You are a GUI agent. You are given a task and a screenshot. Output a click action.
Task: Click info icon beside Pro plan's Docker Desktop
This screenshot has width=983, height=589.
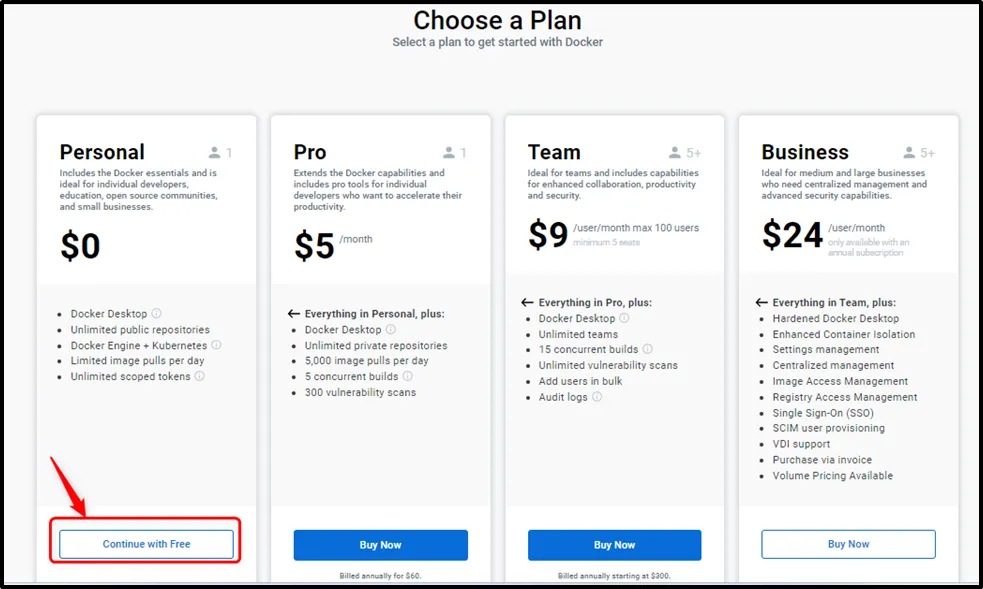390,329
